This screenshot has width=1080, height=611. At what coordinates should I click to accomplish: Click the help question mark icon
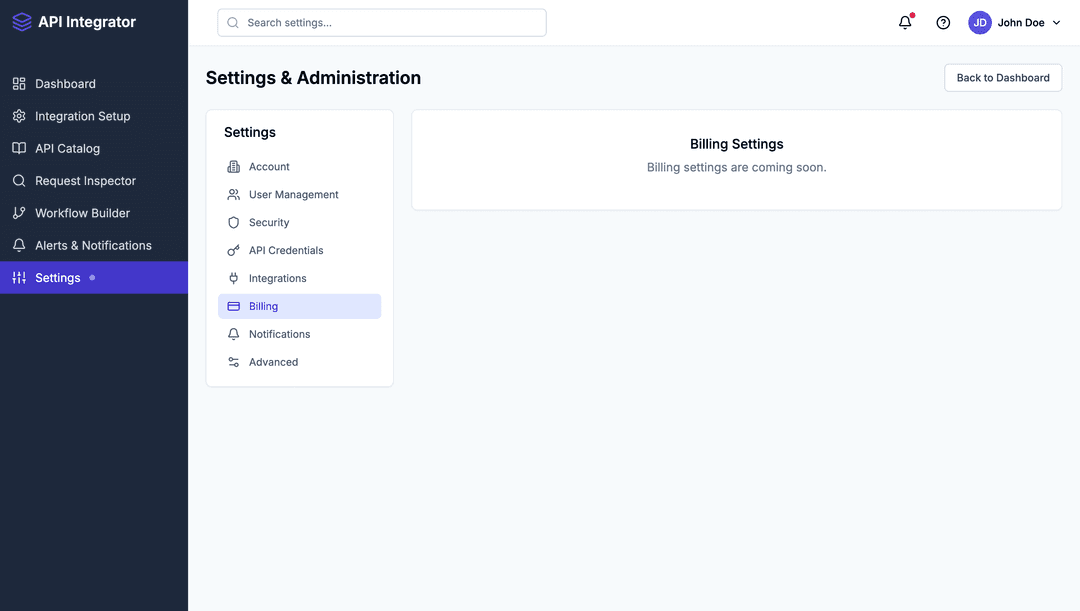coord(943,22)
